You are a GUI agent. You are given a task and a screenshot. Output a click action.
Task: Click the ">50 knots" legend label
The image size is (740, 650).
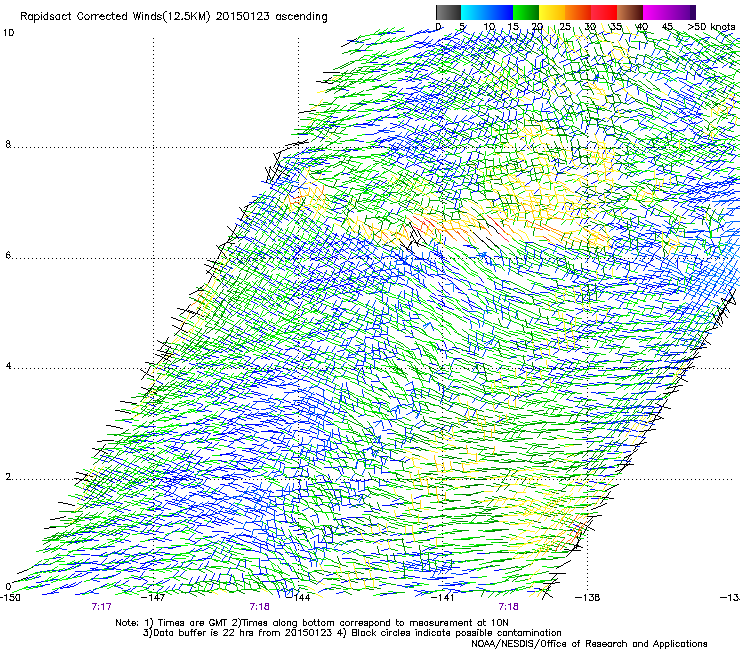(711, 26)
